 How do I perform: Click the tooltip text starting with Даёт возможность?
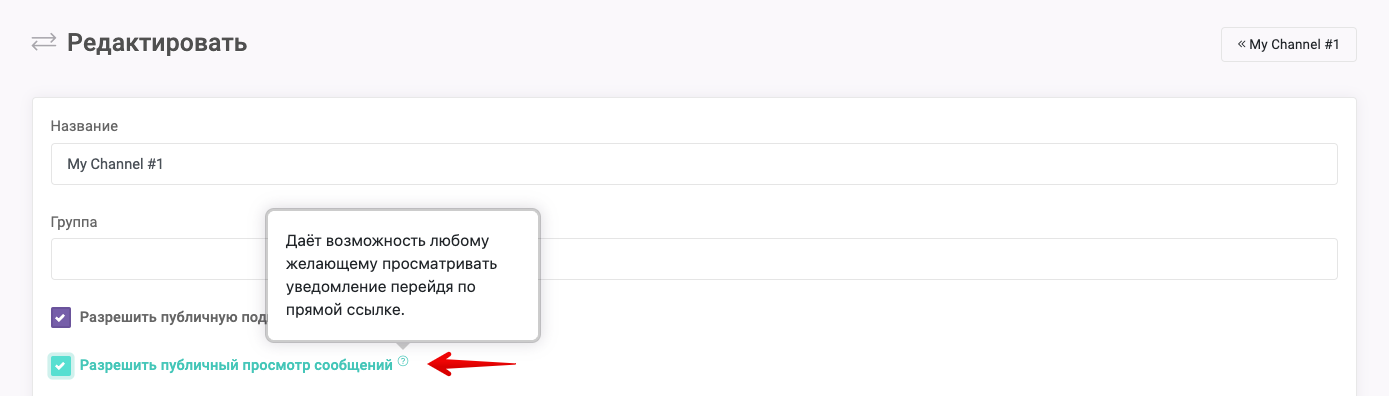click(402, 275)
